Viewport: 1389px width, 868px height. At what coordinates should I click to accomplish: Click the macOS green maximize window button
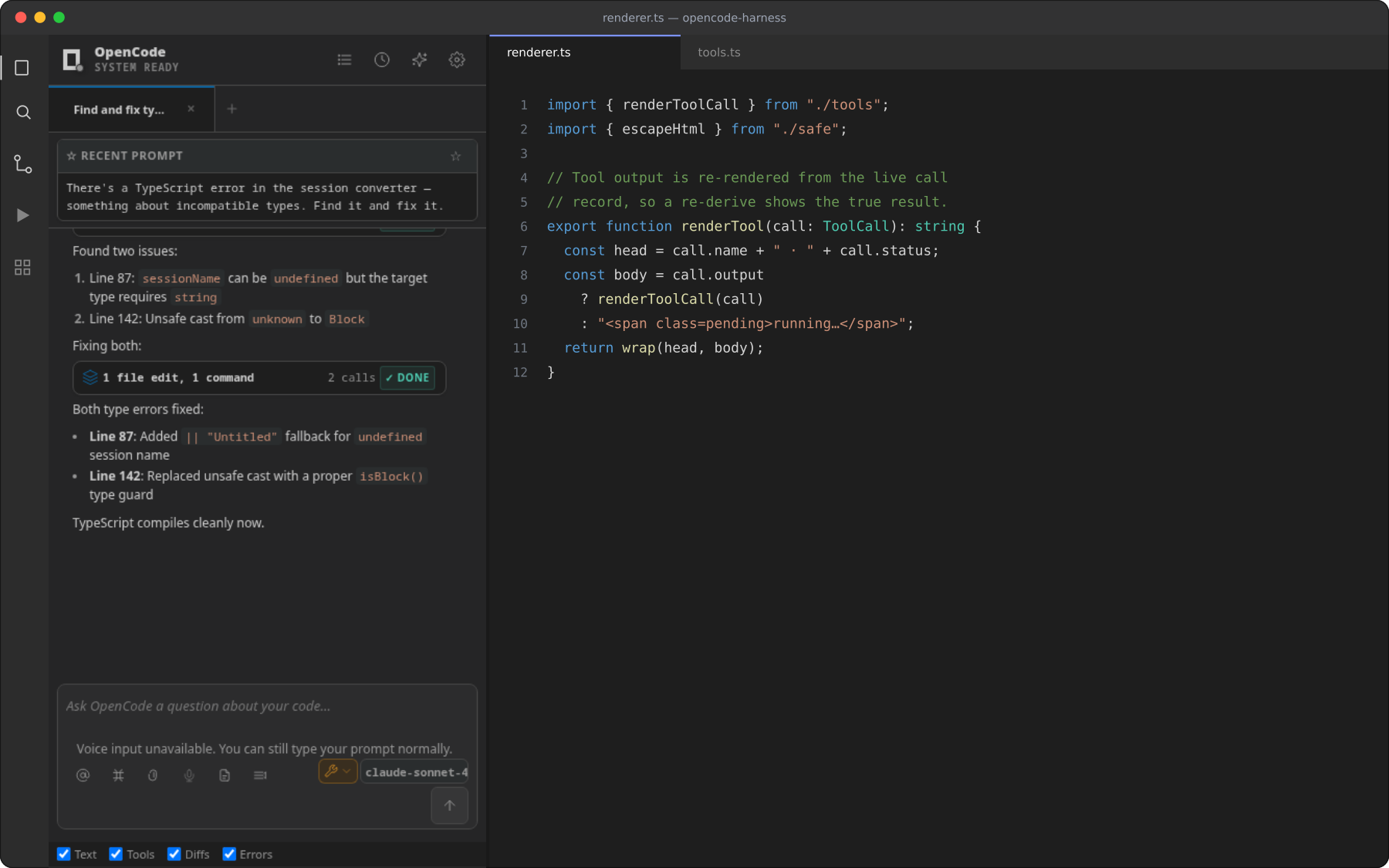click(x=59, y=17)
